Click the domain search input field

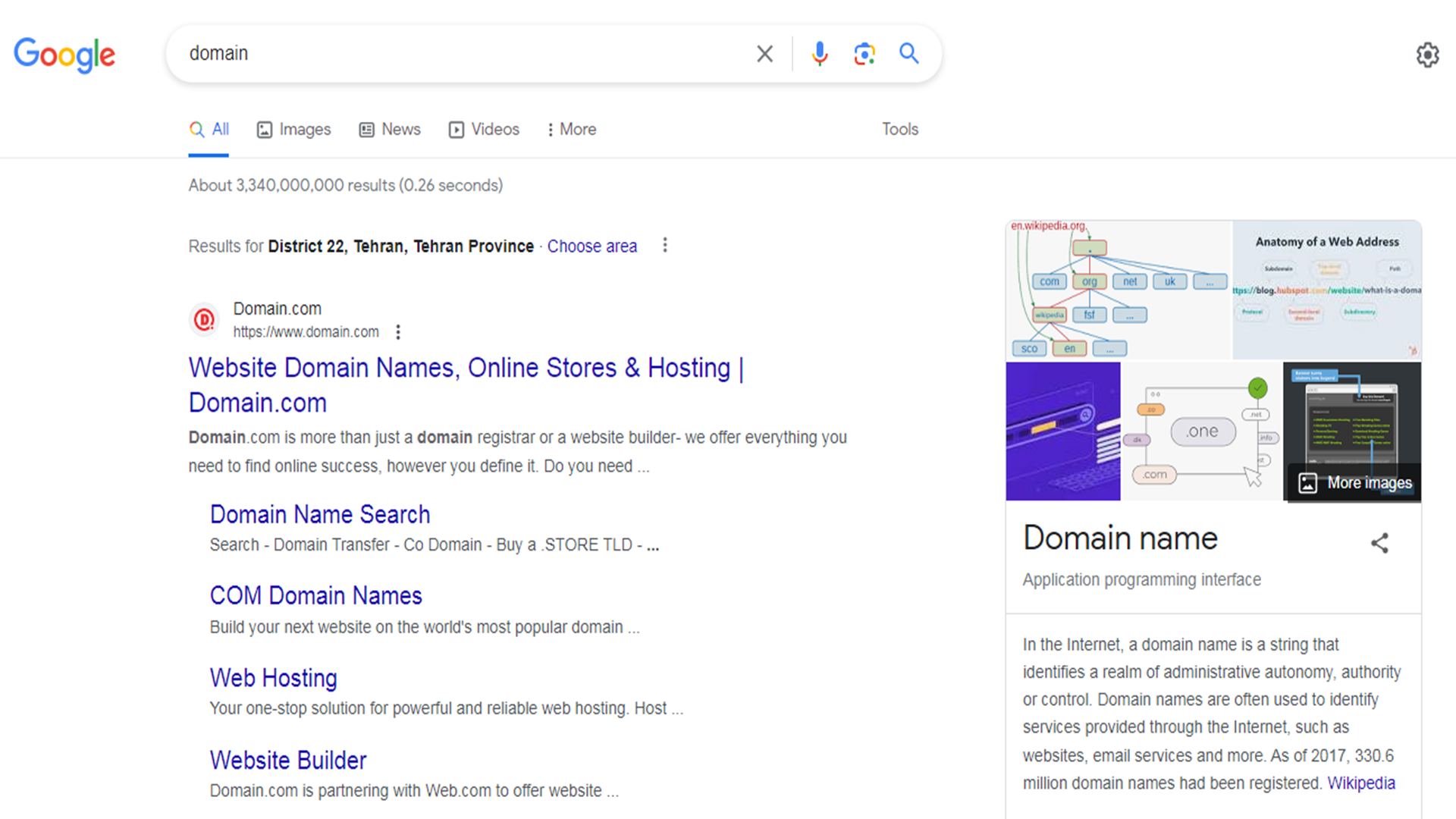click(463, 54)
